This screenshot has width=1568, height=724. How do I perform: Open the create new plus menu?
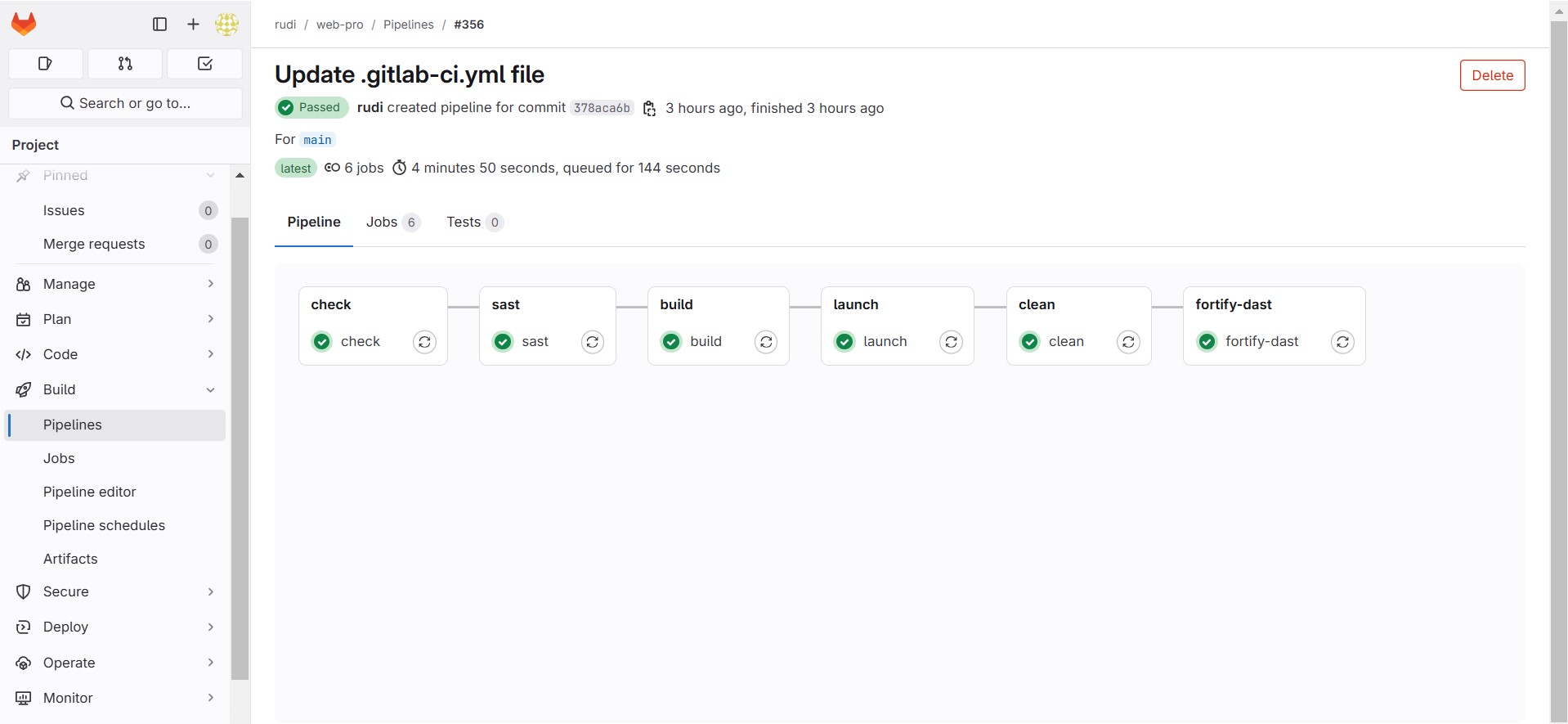(193, 25)
